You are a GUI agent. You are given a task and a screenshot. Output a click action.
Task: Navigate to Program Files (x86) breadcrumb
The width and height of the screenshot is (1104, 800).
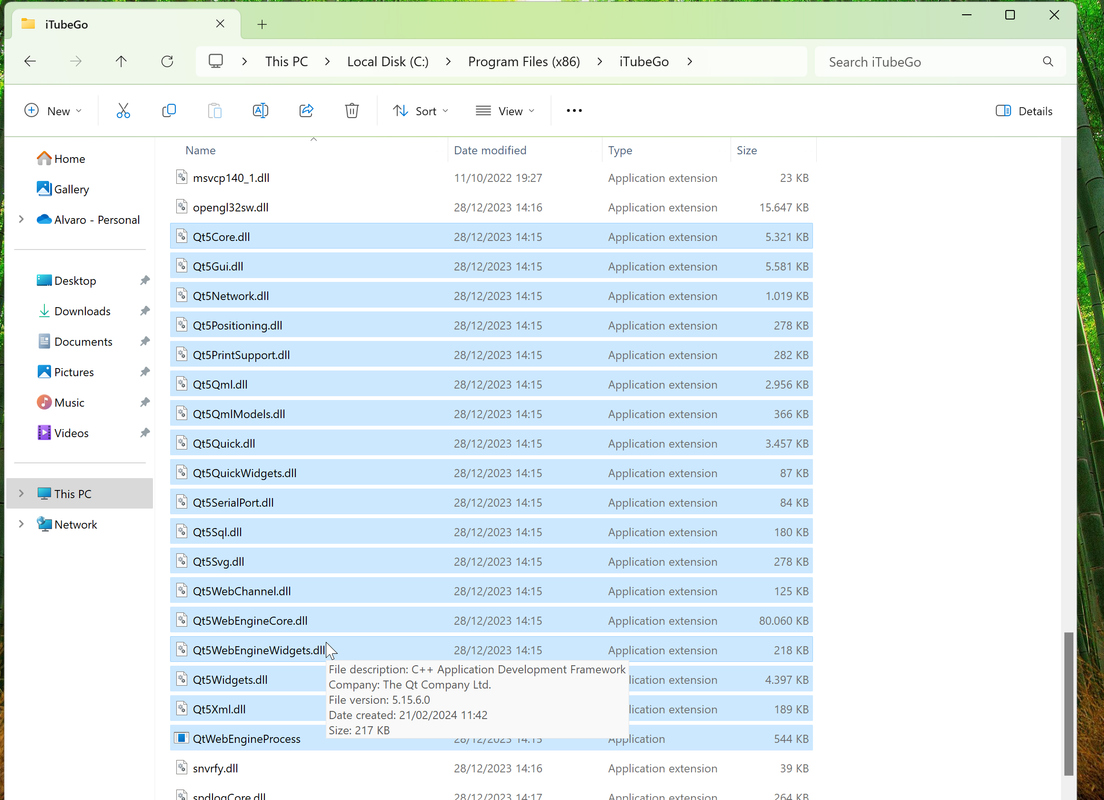[x=524, y=61]
